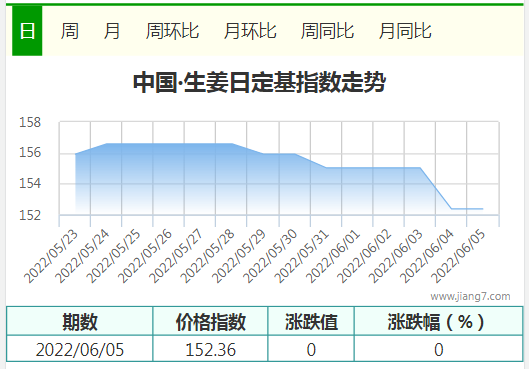The image size is (529, 369).
Task: Click the chart title 中国·生姜日定基指数走势
Action: click(259, 82)
